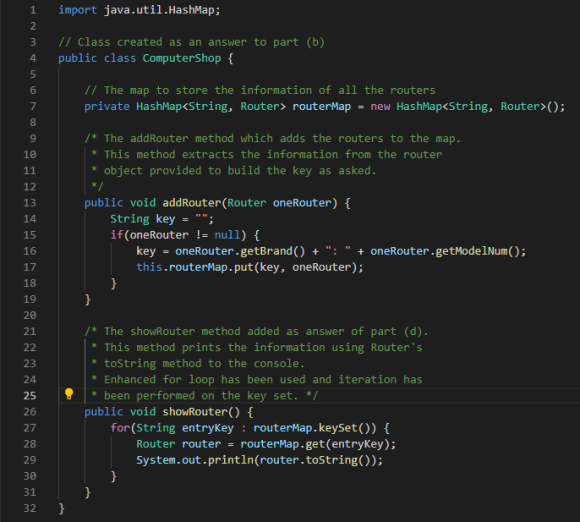This screenshot has width=580, height=522.
Task: Click the null keyword in the if condition
Action: coord(227,235)
